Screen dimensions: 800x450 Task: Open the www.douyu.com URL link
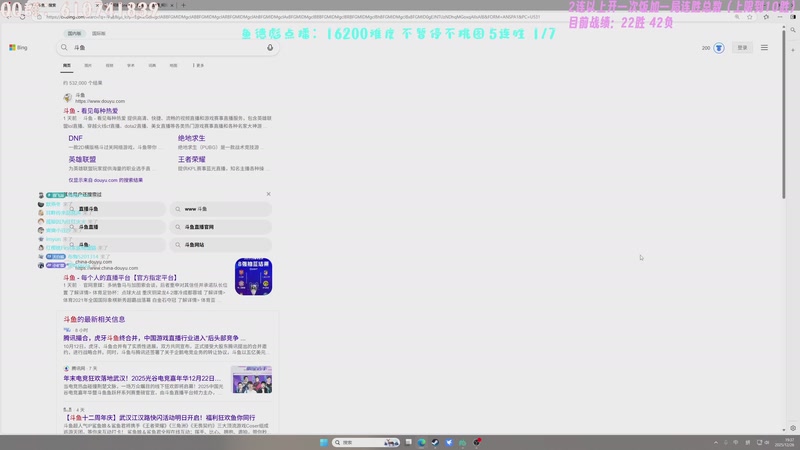tap(100, 101)
